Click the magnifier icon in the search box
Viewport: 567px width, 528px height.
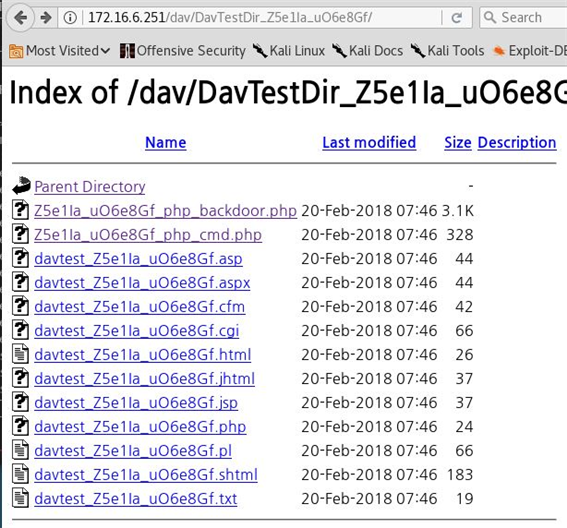coord(490,17)
